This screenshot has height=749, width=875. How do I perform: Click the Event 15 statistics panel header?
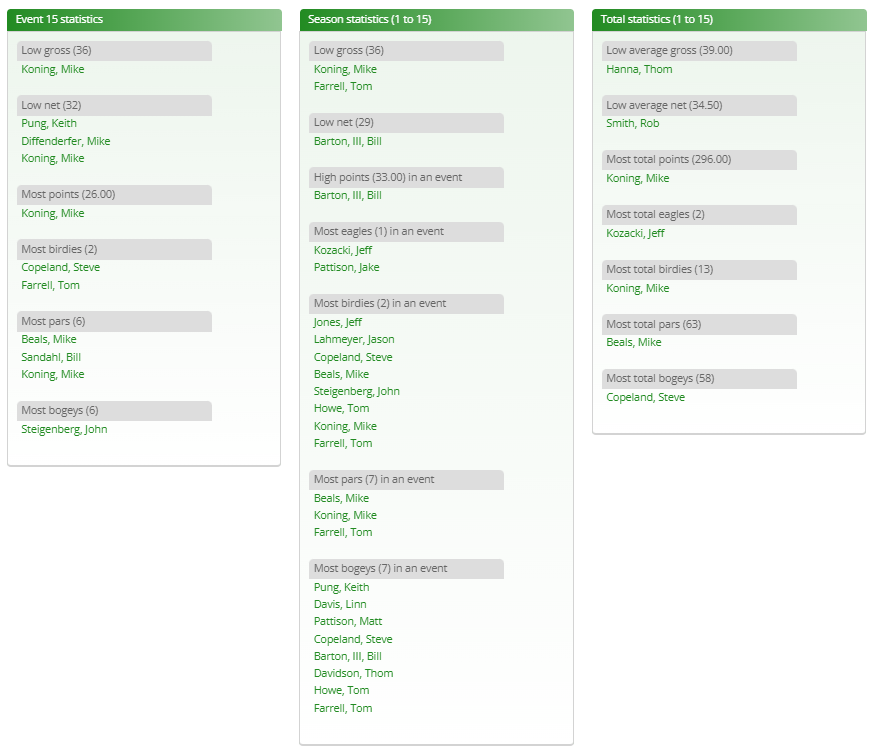point(144,20)
